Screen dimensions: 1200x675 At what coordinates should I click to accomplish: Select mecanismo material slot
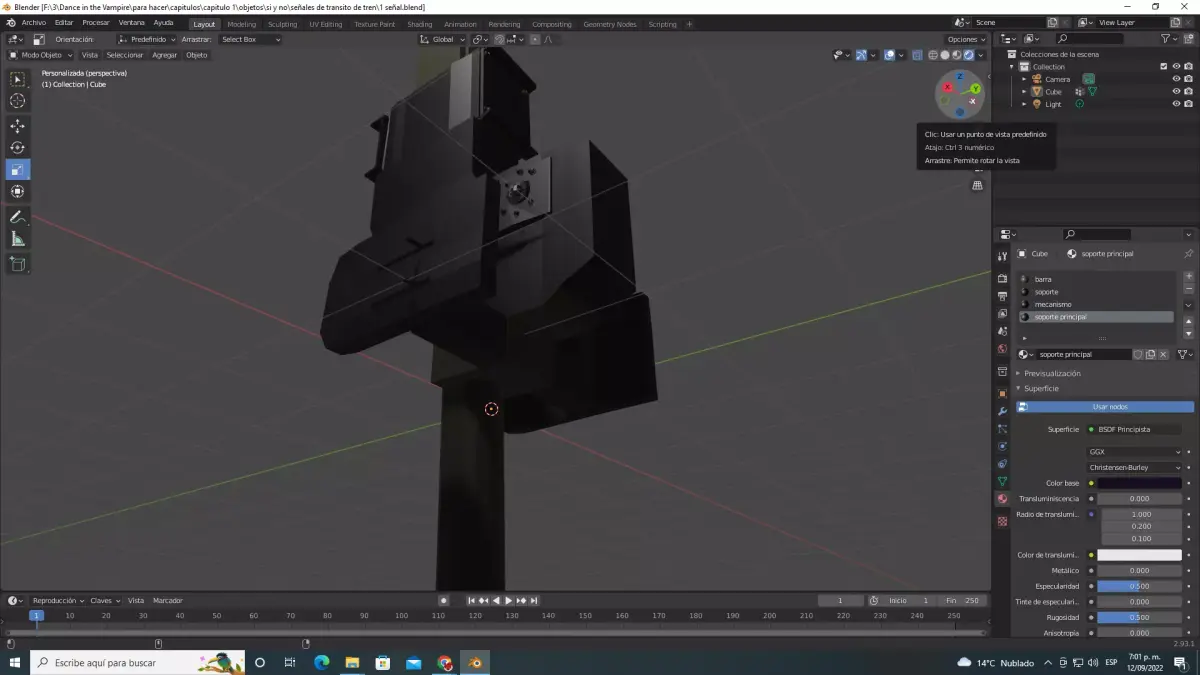pyautogui.click(x=1096, y=304)
